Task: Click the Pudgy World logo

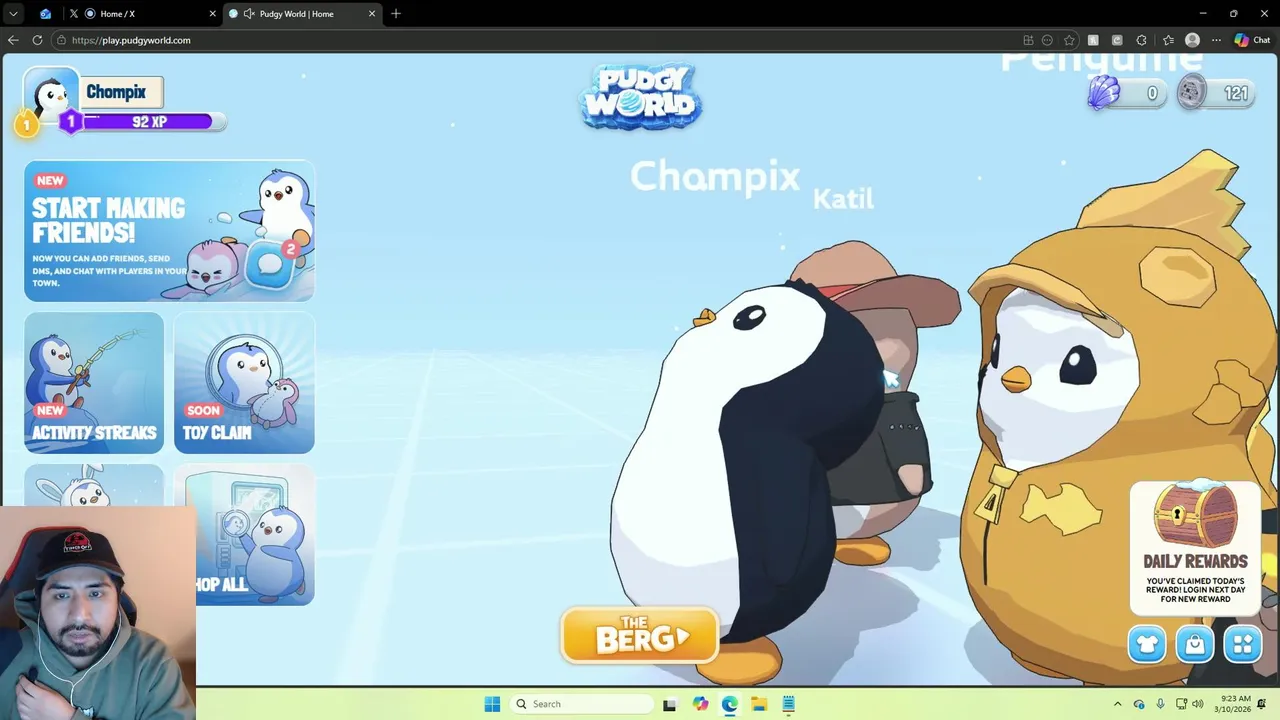Action: point(640,97)
